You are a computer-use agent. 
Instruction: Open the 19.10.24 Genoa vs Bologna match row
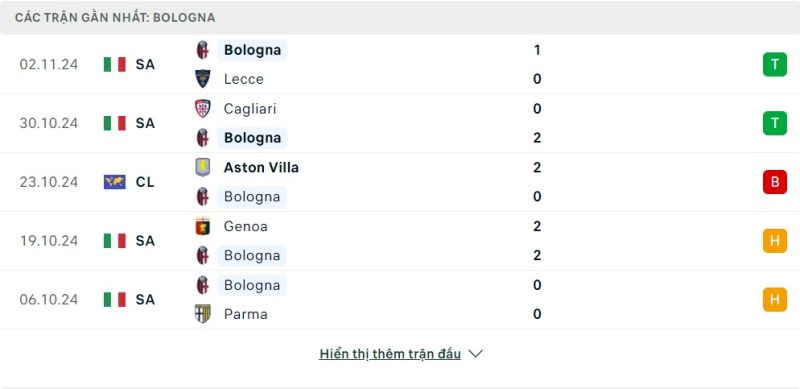click(x=400, y=240)
